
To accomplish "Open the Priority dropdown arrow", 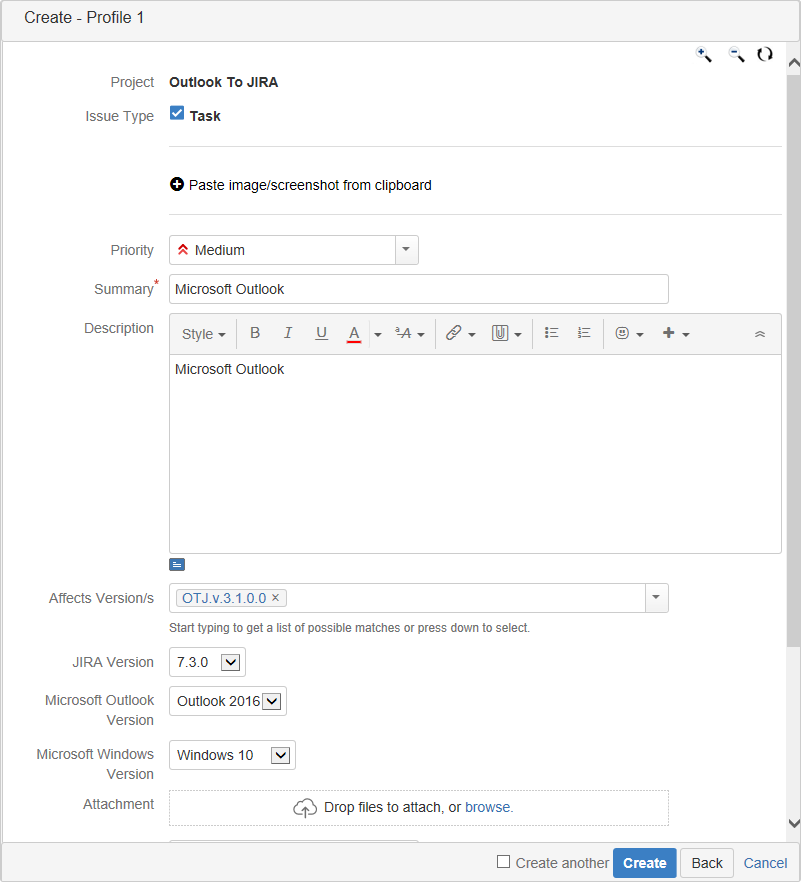I will click(406, 250).
